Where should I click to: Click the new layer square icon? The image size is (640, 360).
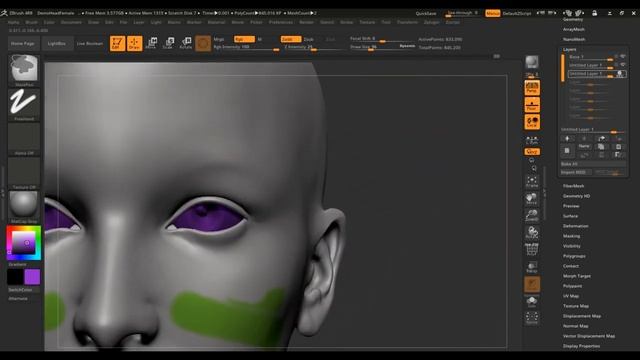click(567, 151)
